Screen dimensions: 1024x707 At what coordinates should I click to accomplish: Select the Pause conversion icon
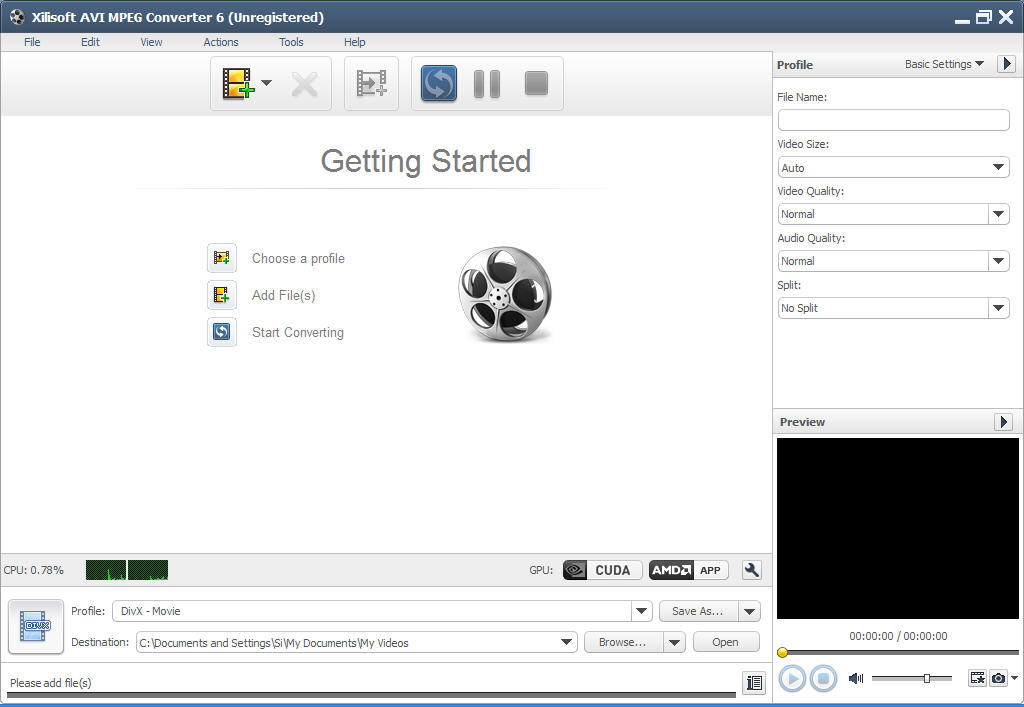(x=487, y=84)
